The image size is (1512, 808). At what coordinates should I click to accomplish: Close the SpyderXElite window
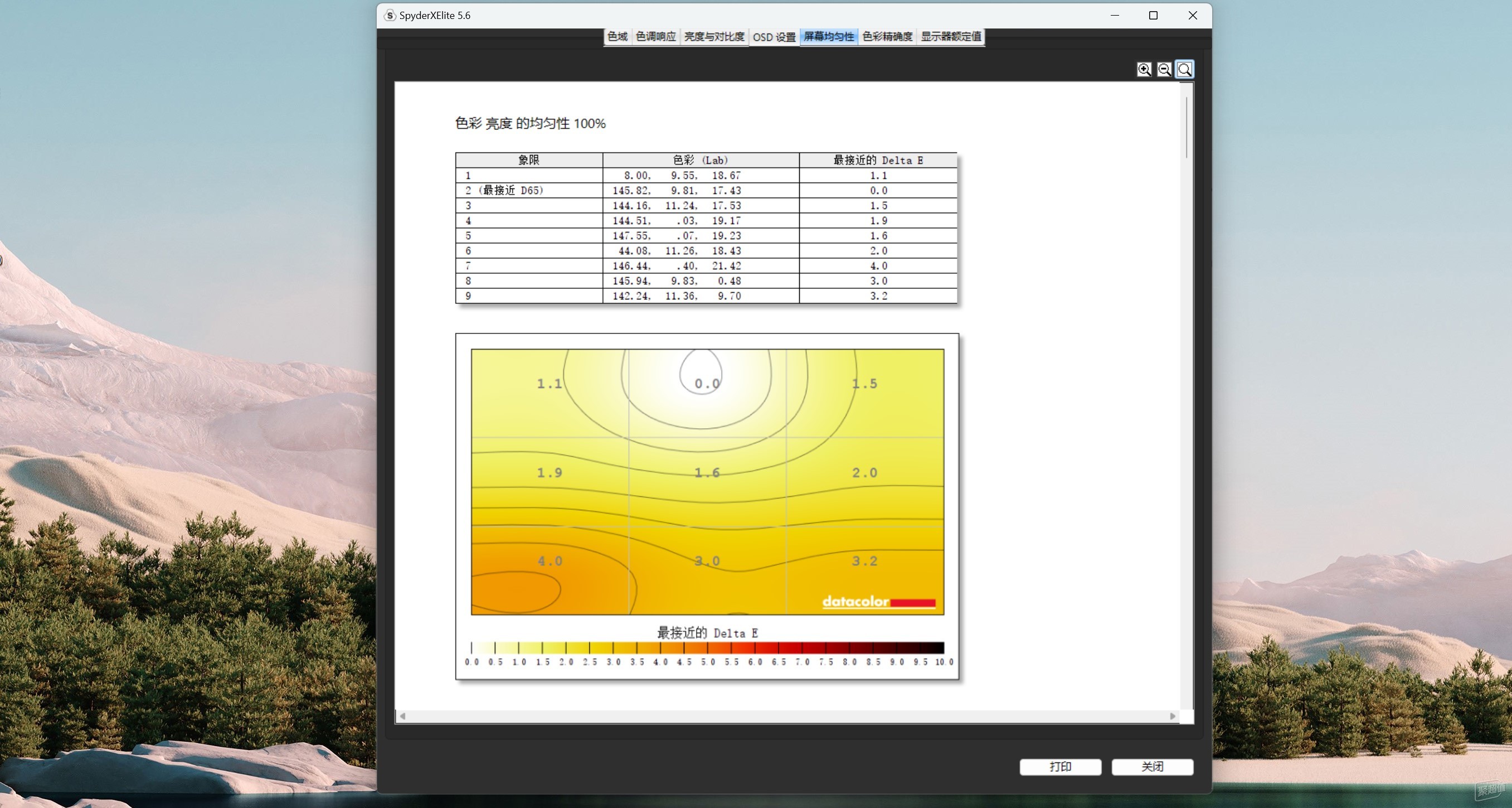(1192, 15)
